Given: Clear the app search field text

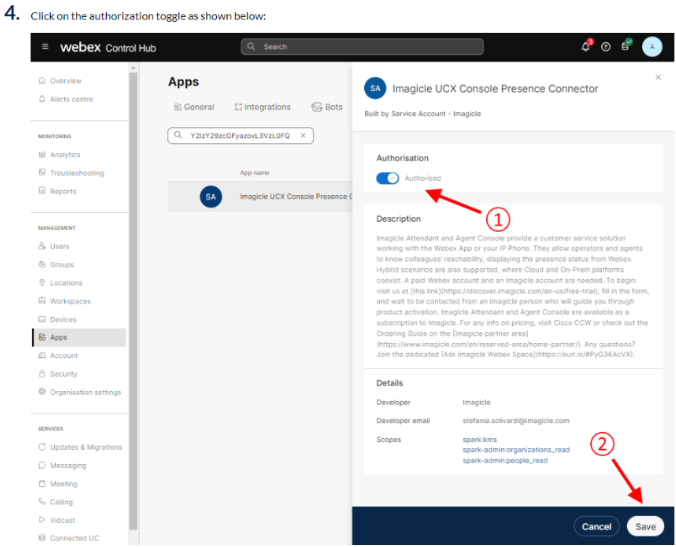Looking at the screenshot, I should coord(304,135).
